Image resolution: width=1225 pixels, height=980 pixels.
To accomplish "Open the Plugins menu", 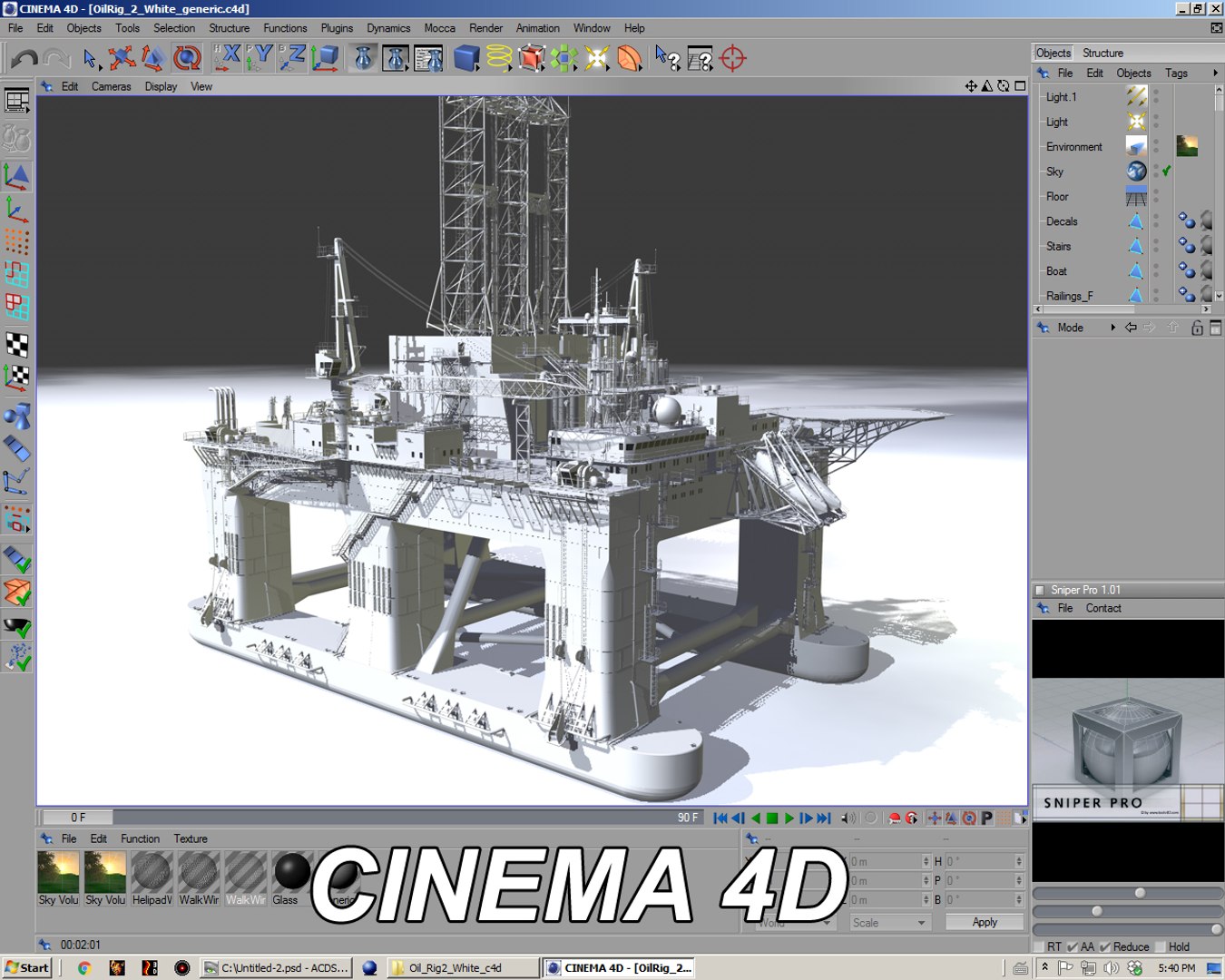I will 337,28.
